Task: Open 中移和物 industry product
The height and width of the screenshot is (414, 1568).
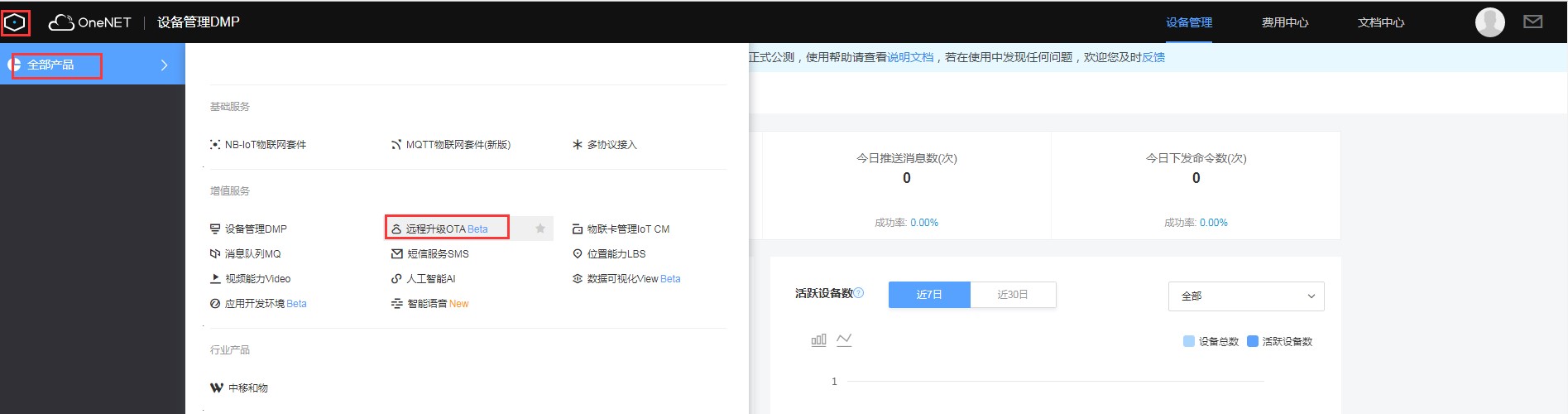Action: [x=239, y=388]
